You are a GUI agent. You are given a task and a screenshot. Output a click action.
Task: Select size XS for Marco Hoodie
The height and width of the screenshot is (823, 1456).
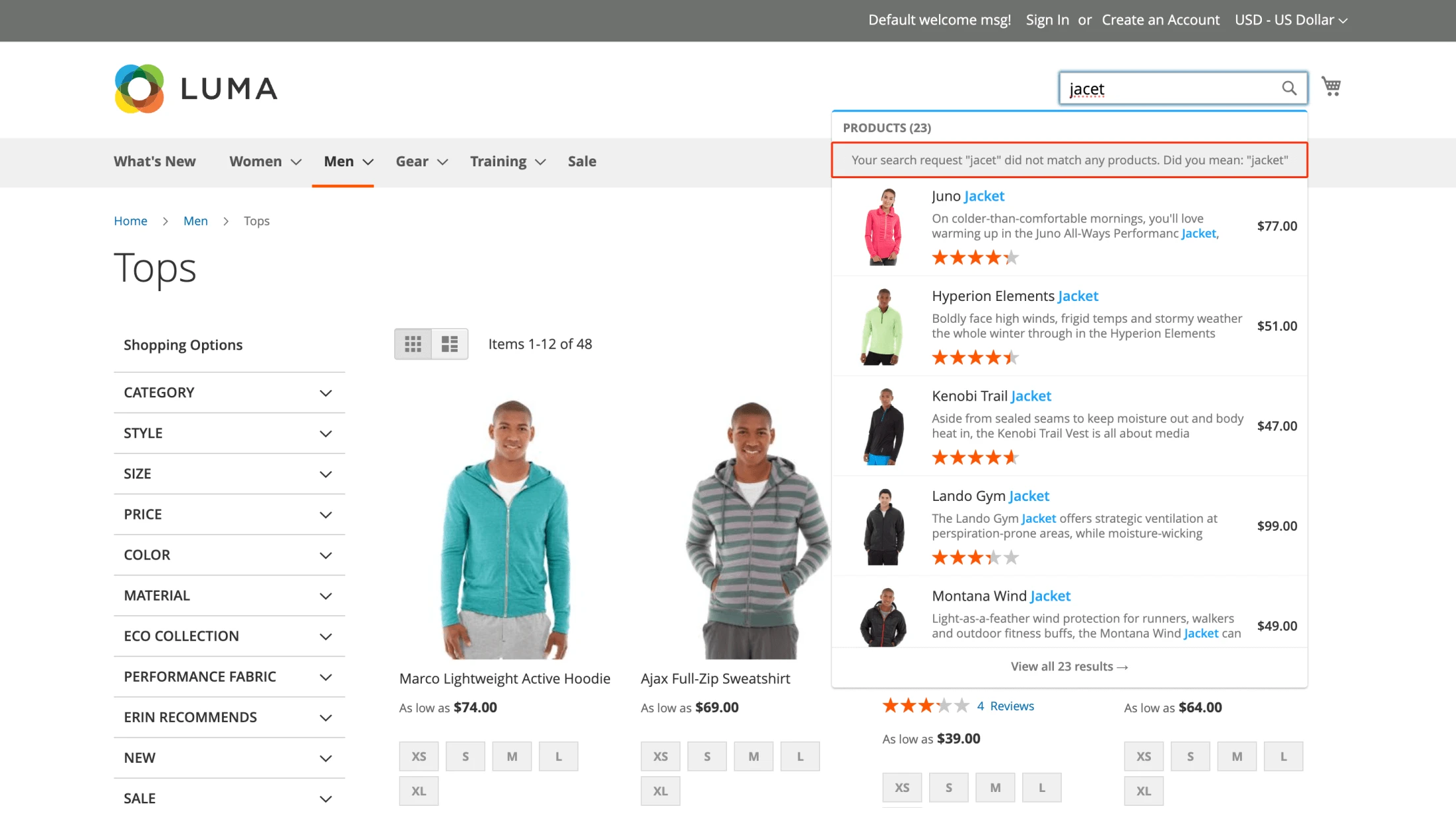[x=419, y=756]
